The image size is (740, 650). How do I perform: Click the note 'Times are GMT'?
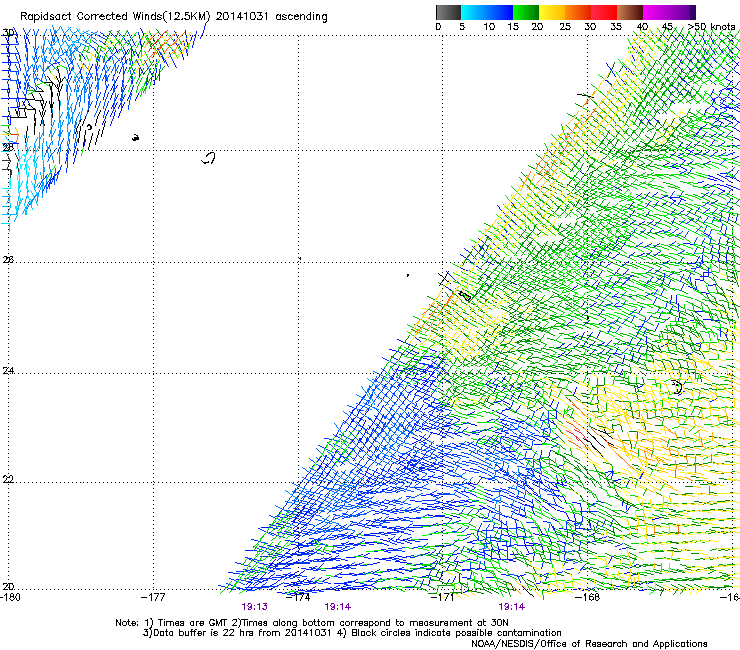coord(193,623)
